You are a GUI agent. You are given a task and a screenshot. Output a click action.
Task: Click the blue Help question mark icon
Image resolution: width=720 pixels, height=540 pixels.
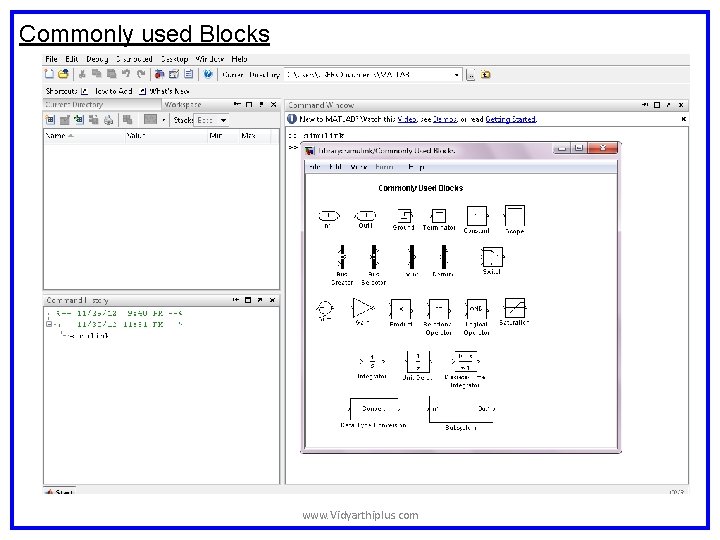click(208, 74)
